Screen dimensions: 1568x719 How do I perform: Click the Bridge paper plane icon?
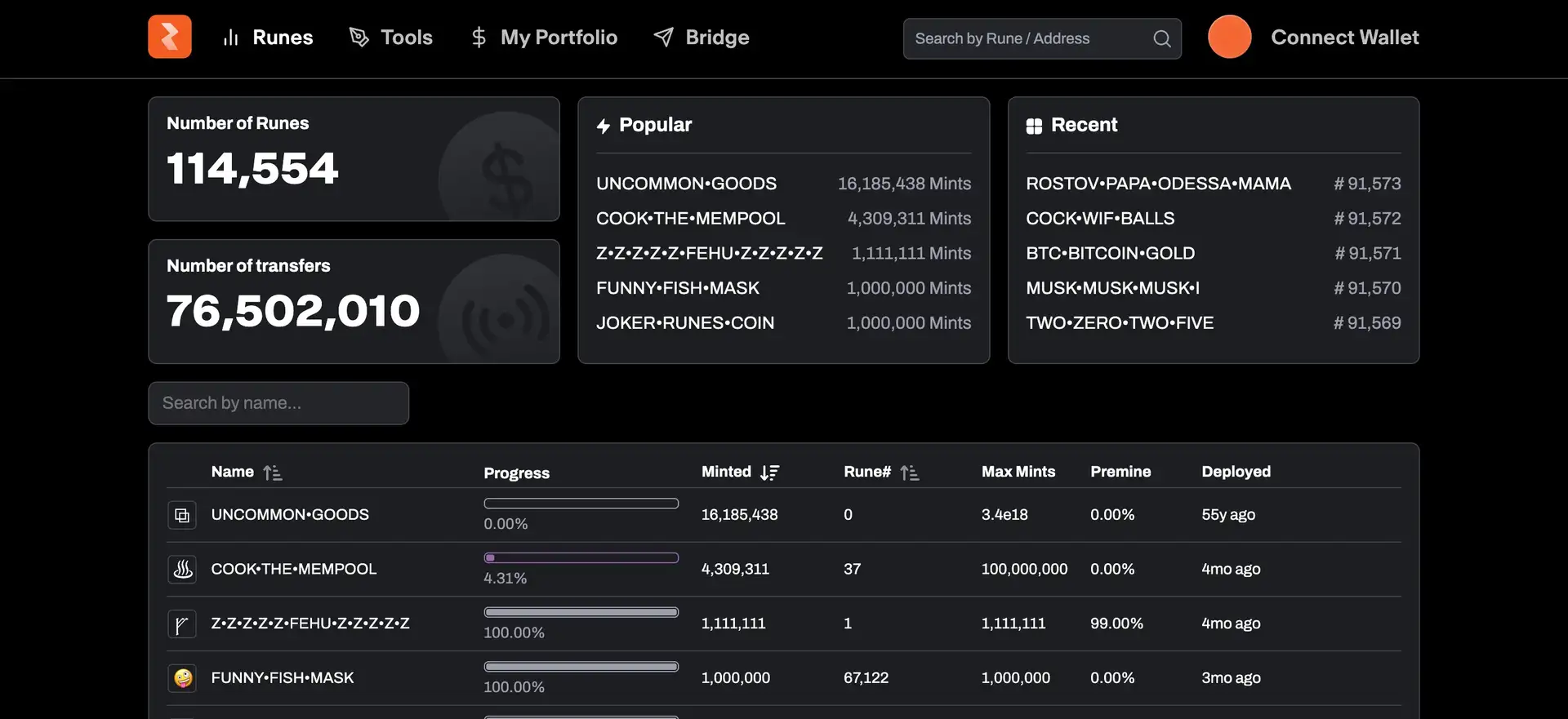click(664, 38)
